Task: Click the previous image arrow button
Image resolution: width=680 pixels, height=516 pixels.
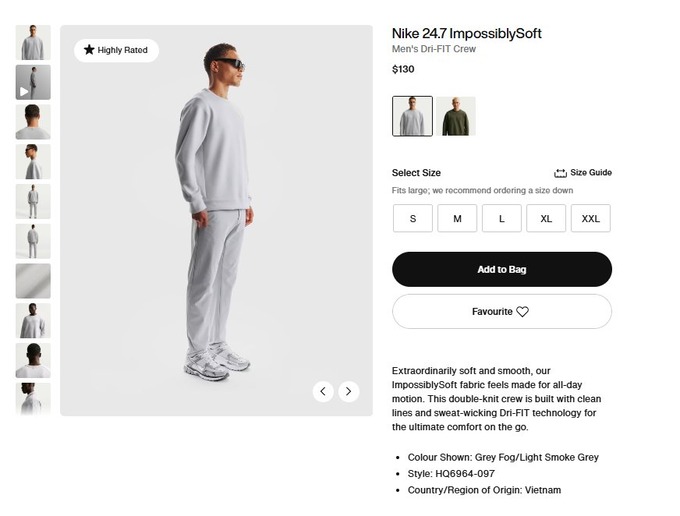Action: click(x=323, y=392)
